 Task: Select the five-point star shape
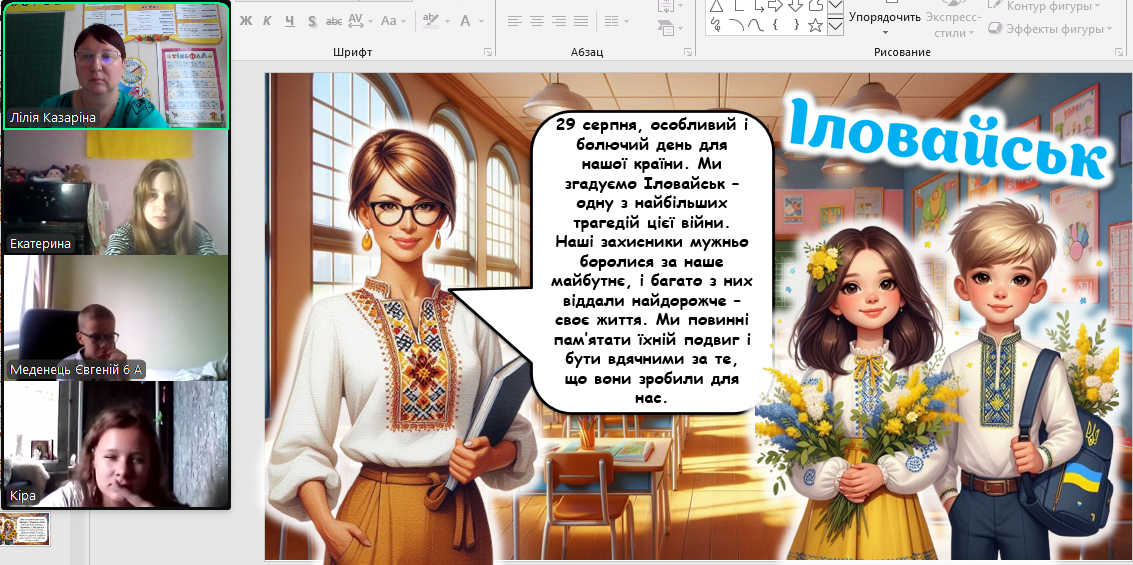point(815,25)
